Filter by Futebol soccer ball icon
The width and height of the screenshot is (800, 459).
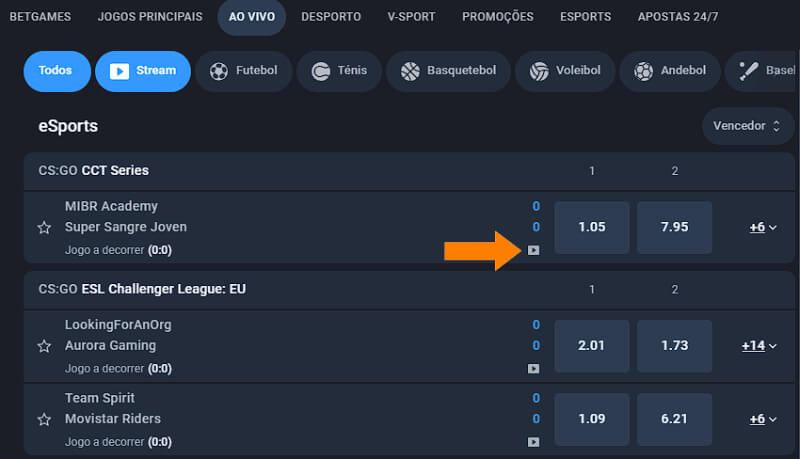219,71
